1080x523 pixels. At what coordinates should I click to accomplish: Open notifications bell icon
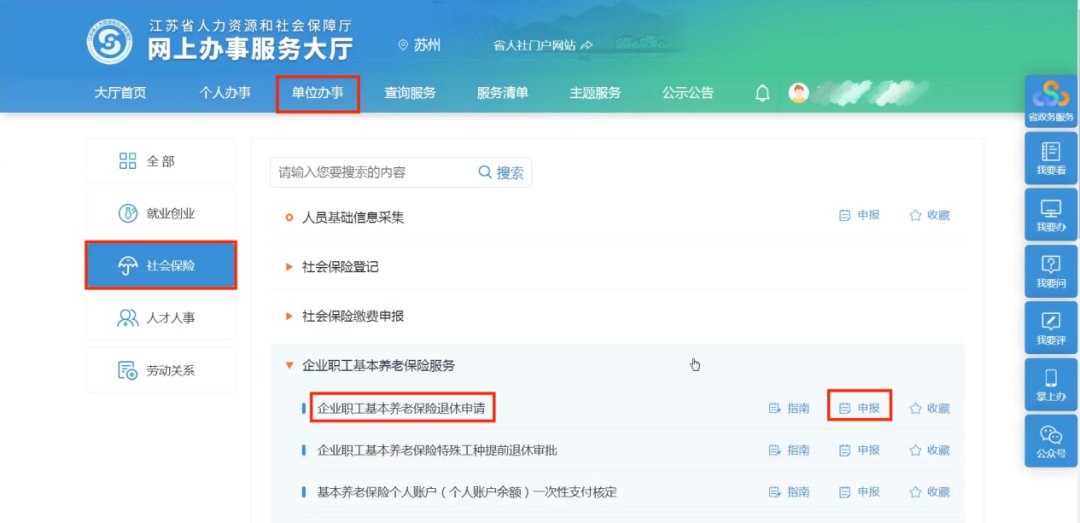(x=762, y=93)
